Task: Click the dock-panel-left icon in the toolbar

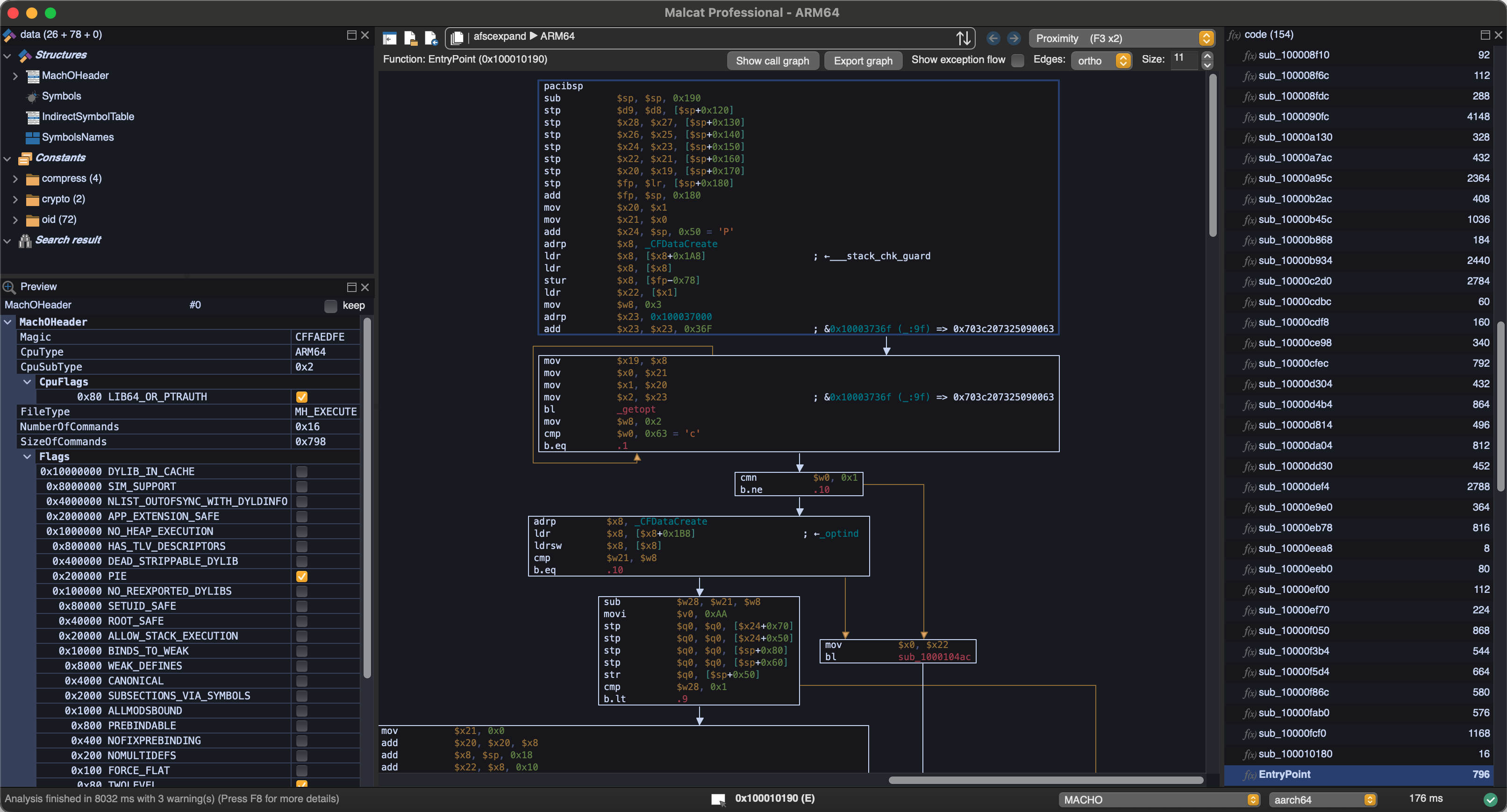Action: coord(389,37)
